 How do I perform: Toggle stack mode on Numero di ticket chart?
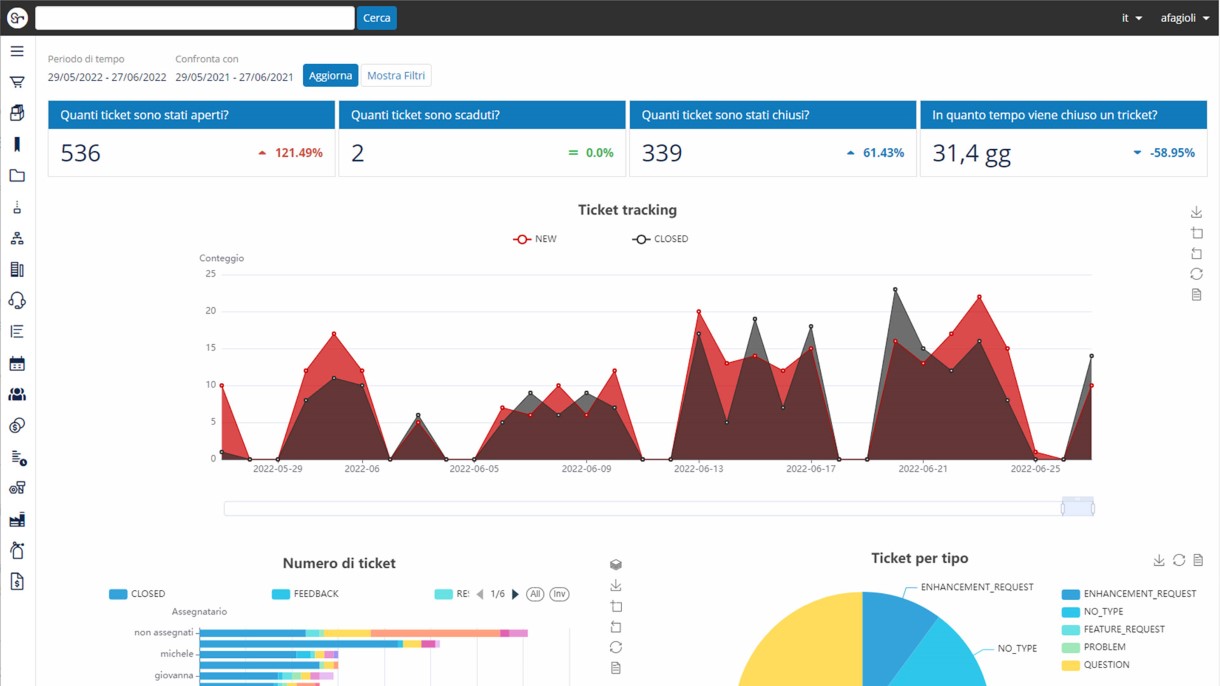click(x=616, y=565)
